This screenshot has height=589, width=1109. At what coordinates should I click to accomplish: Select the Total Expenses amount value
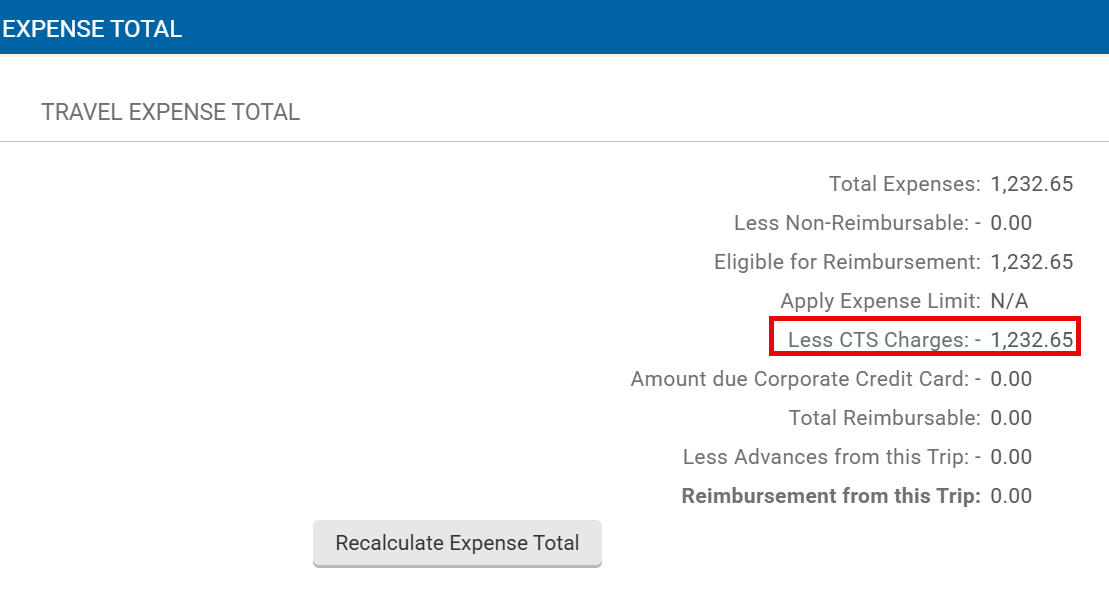[x=1031, y=184]
